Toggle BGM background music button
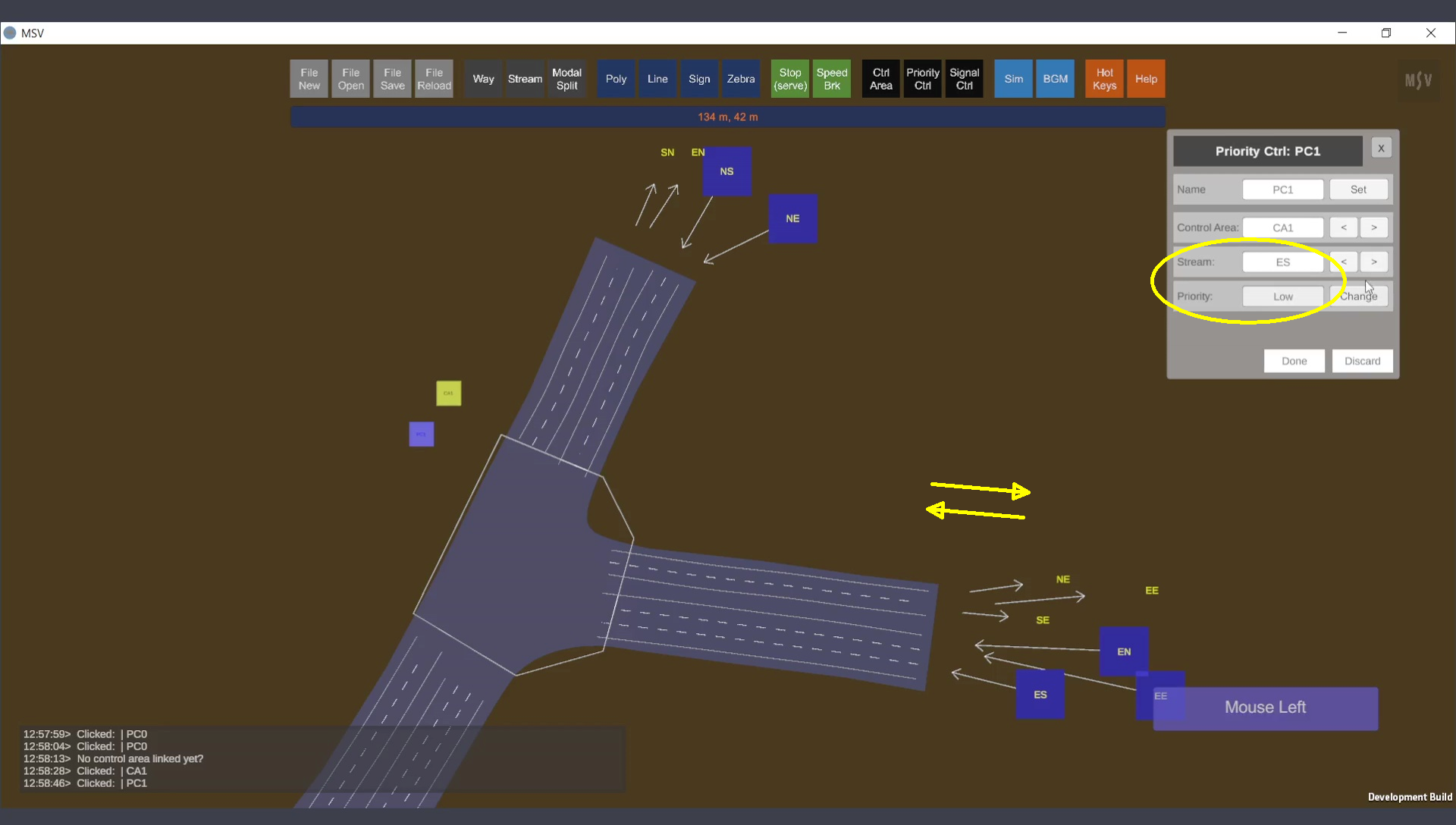1456x825 pixels. (1055, 79)
